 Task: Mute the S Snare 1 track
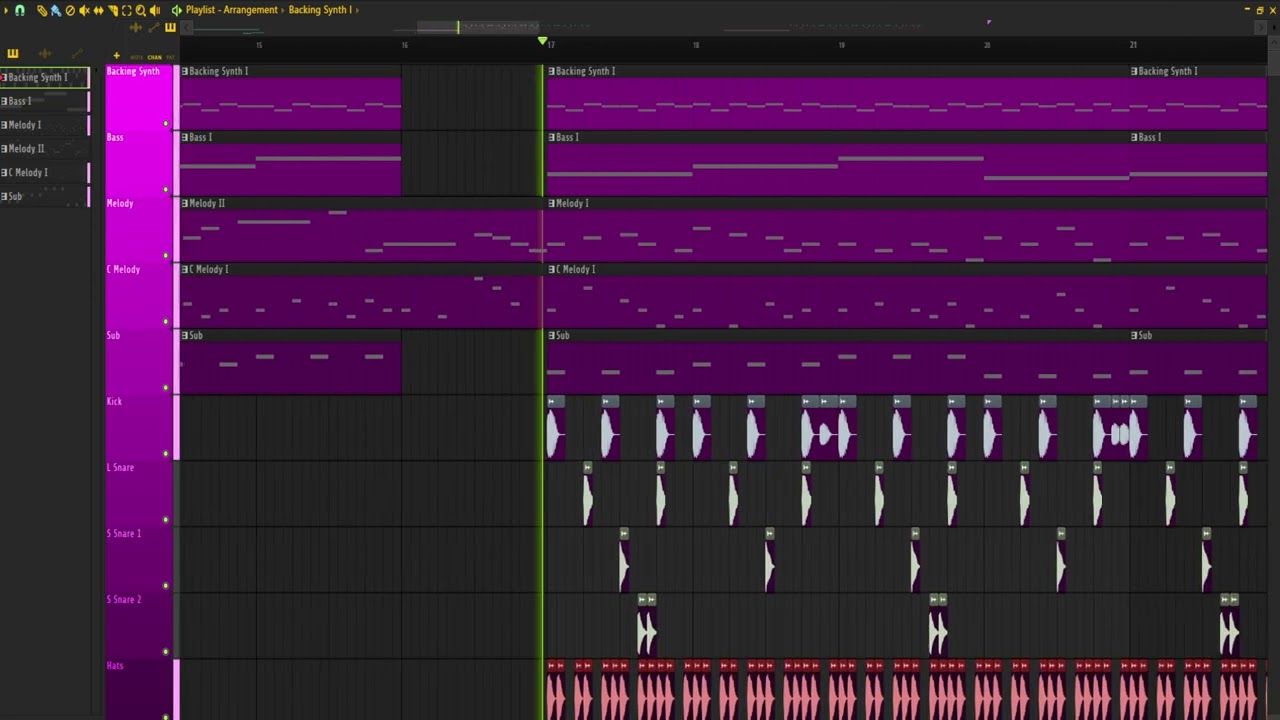pyautogui.click(x=166, y=586)
